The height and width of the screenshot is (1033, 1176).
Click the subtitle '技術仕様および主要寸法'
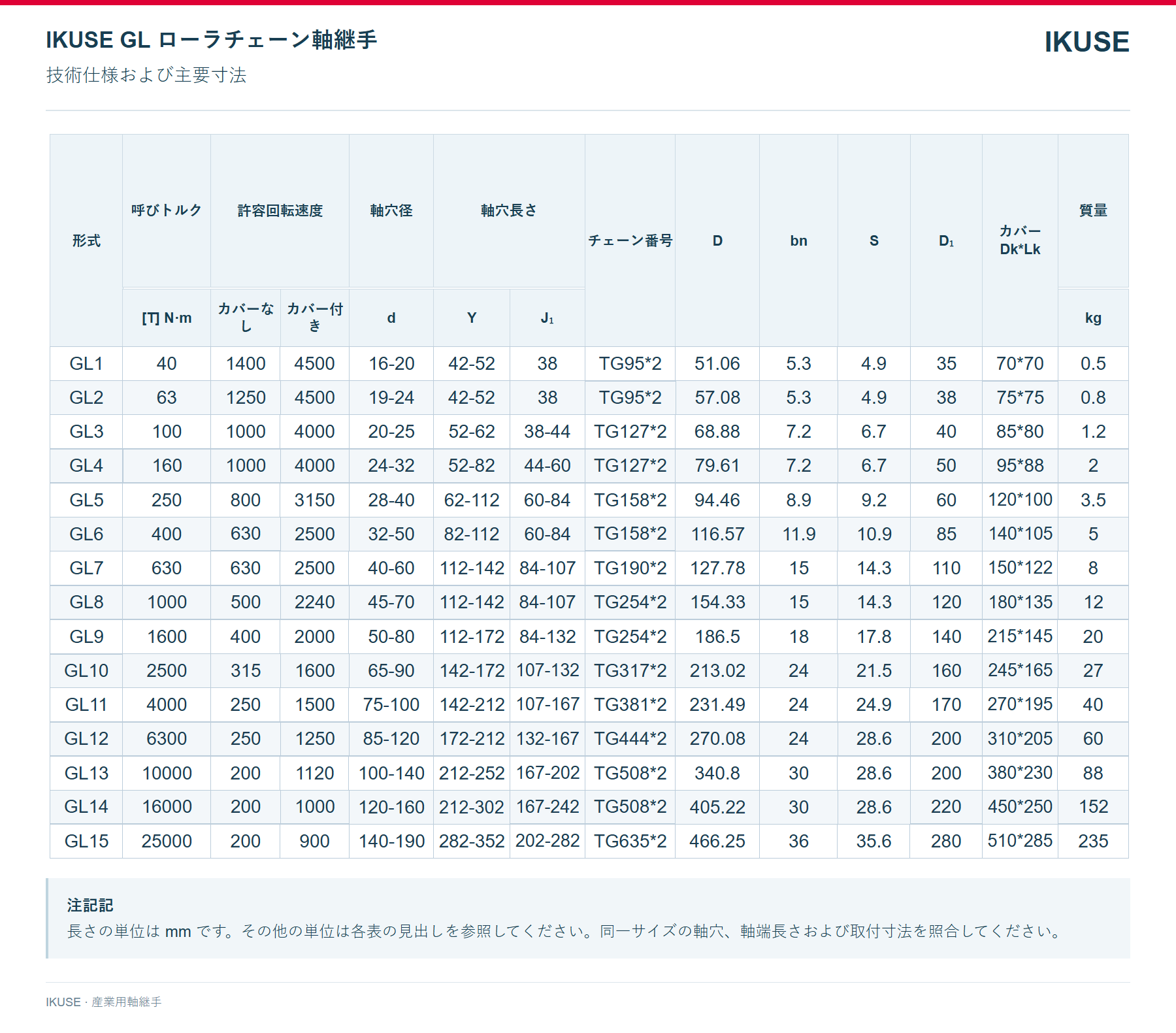(x=146, y=75)
